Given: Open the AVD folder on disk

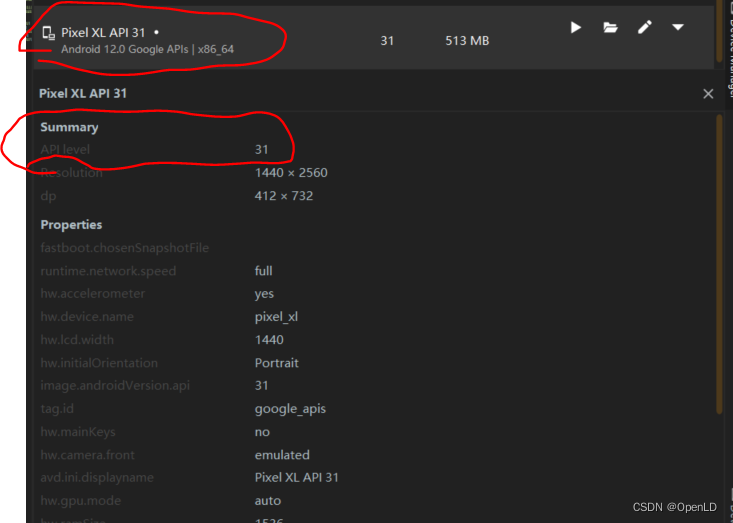Looking at the screenshot, I should pyautogui.click(x=610, y=28).
